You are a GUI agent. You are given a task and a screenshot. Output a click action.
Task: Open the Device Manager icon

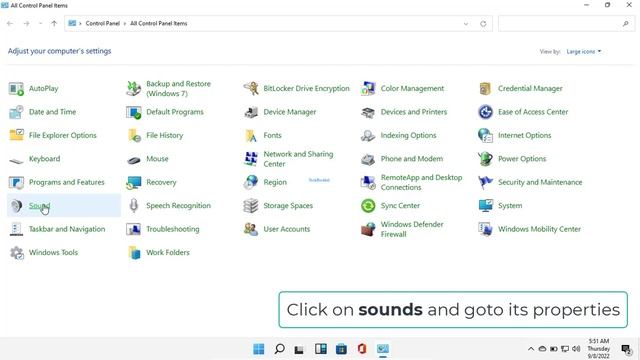251,112
